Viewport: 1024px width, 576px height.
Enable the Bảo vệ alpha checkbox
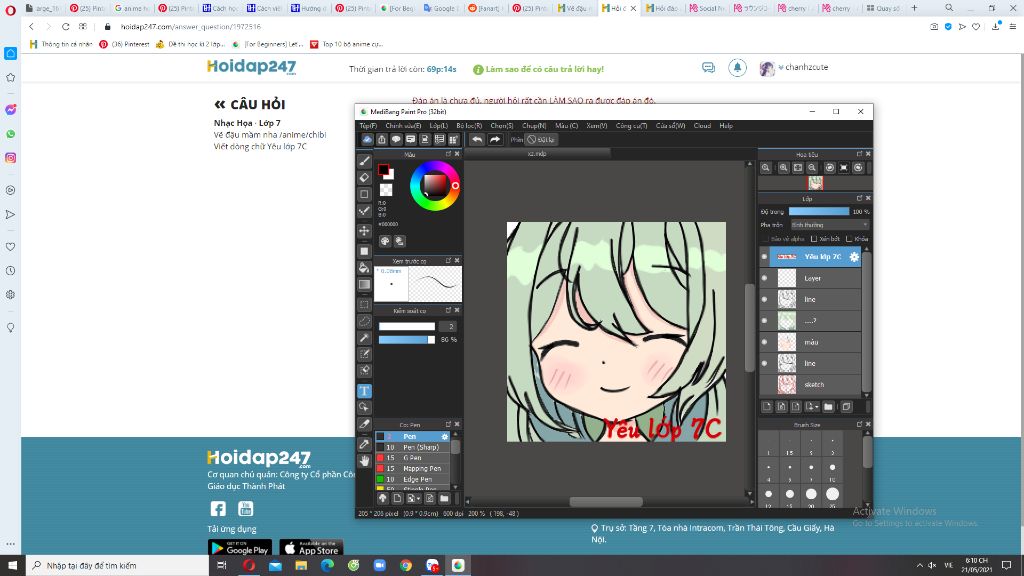tap(765, 239)
